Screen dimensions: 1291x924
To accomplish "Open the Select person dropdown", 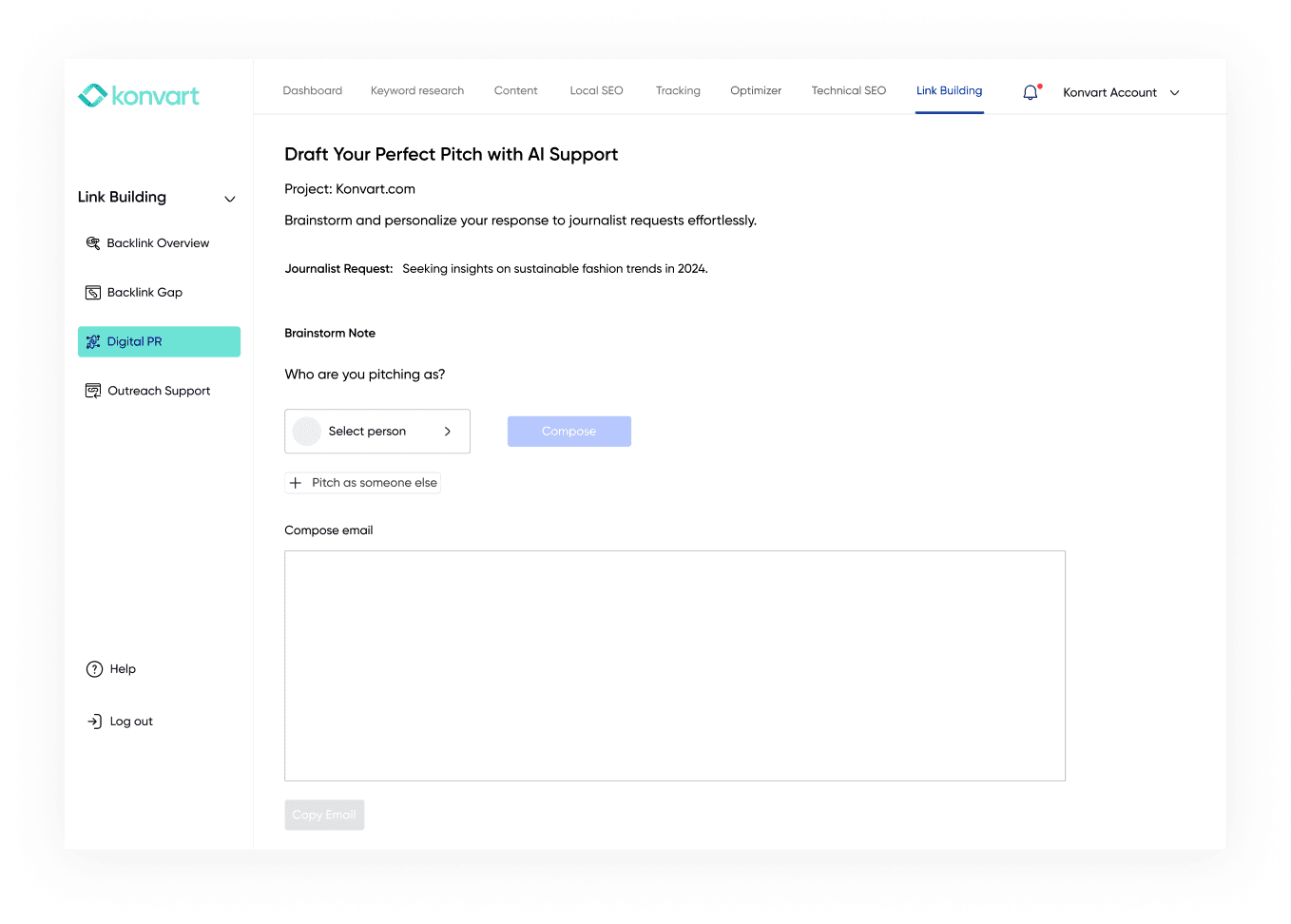I will coord(377,432).
